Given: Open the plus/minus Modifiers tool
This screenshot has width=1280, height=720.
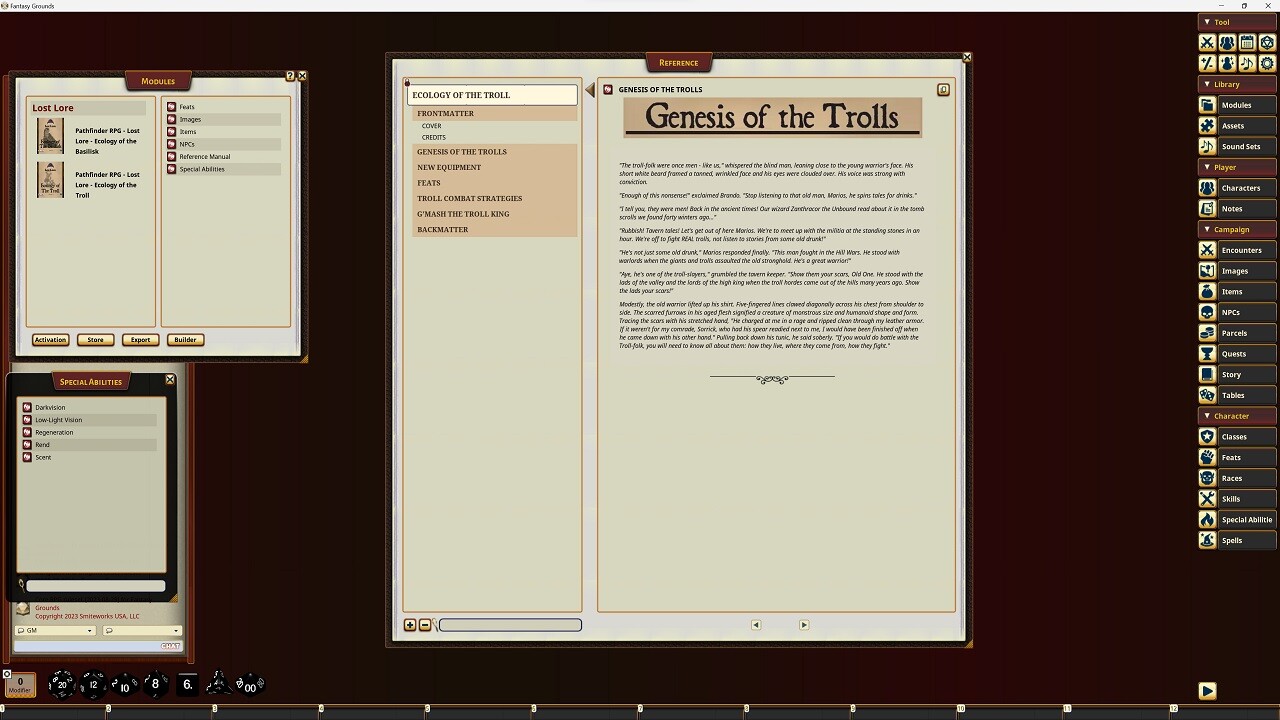Looking at the screenshot, I should click(x=1207, y=63).
